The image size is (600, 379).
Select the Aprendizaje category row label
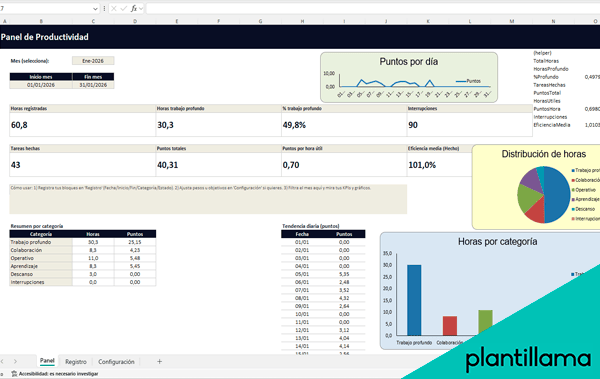[41, 266]
